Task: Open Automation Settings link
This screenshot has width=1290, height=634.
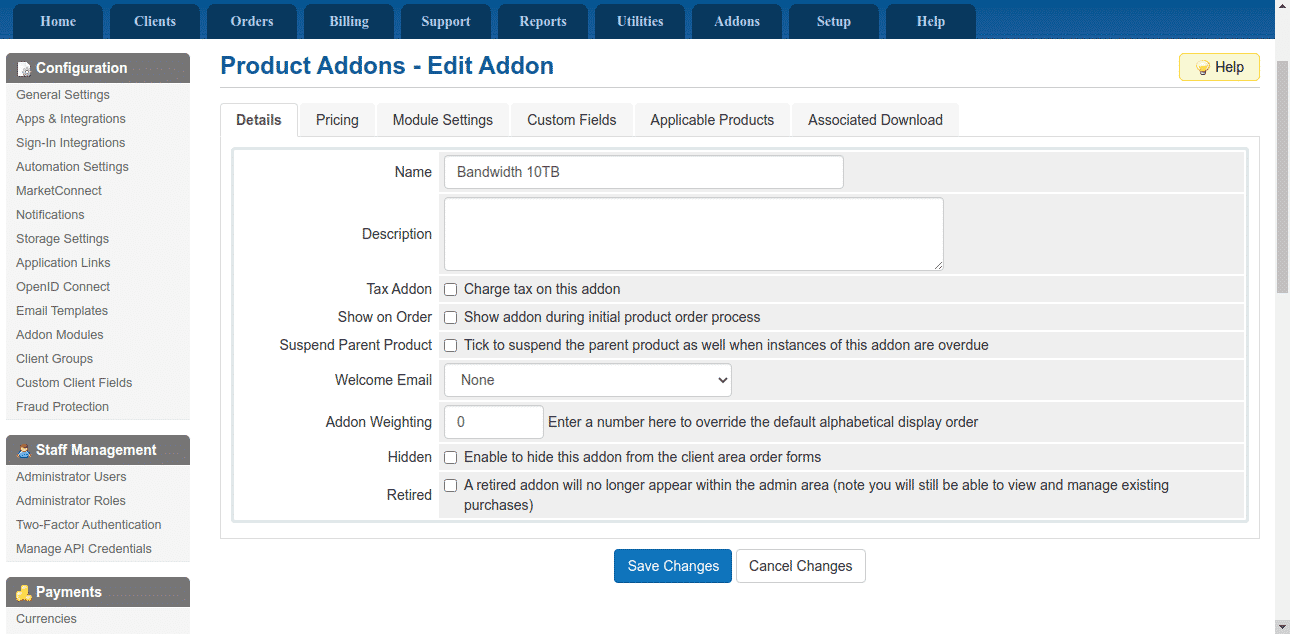Action: [x=72, y=167]
